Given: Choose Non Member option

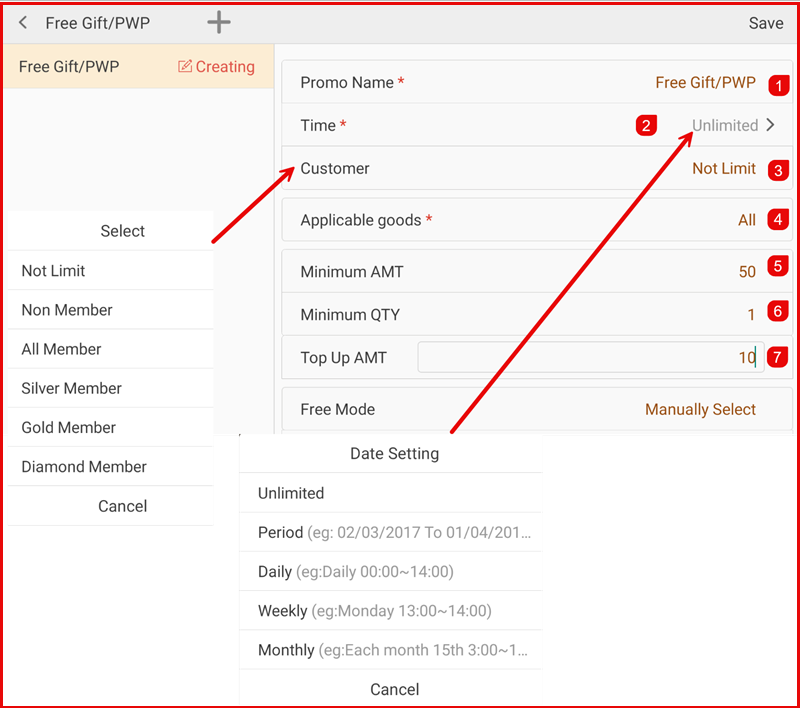Looking at the screenshot, I should coord(67,310).
